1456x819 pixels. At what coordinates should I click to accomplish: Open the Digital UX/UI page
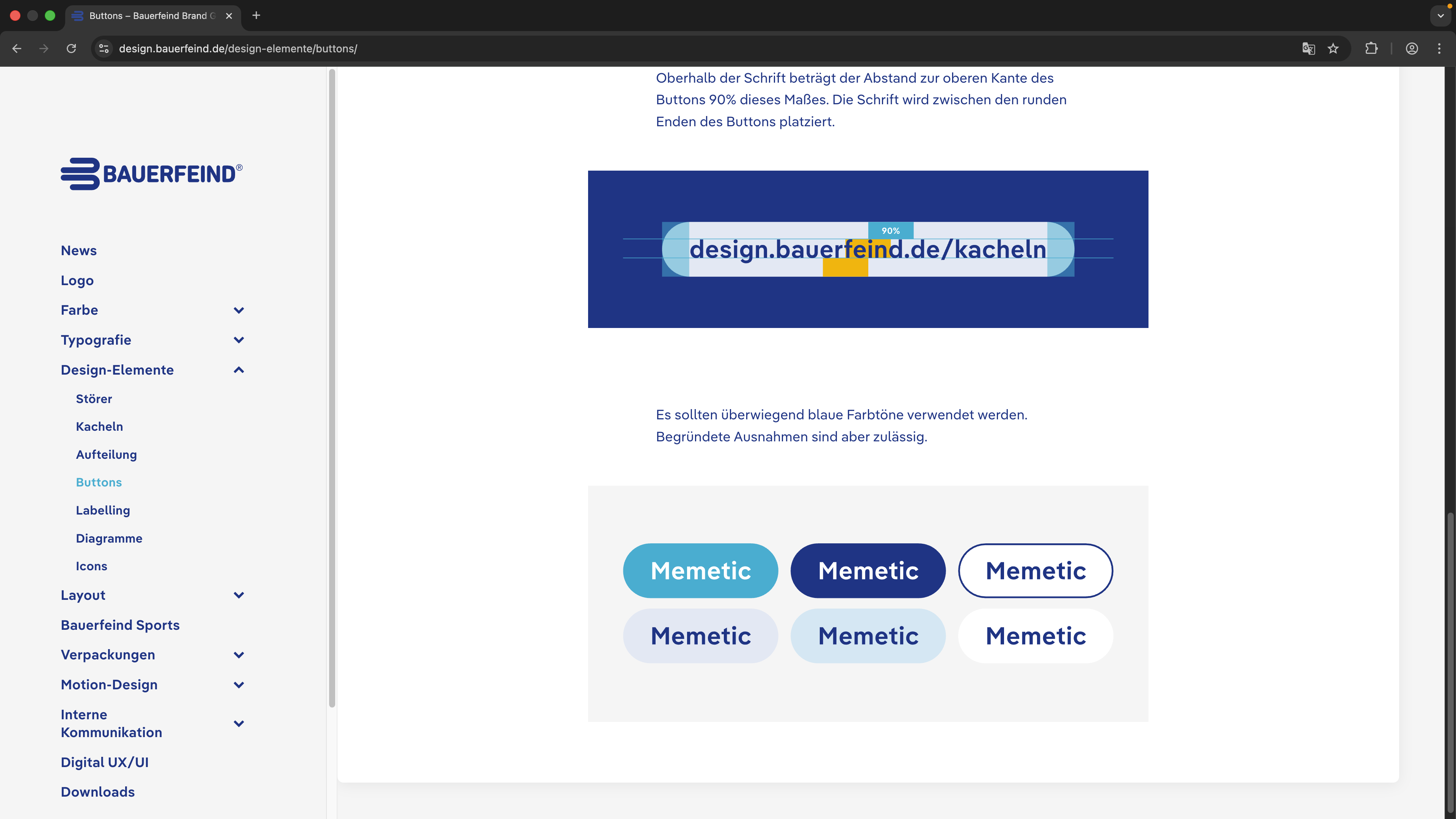tap(105, 763)
